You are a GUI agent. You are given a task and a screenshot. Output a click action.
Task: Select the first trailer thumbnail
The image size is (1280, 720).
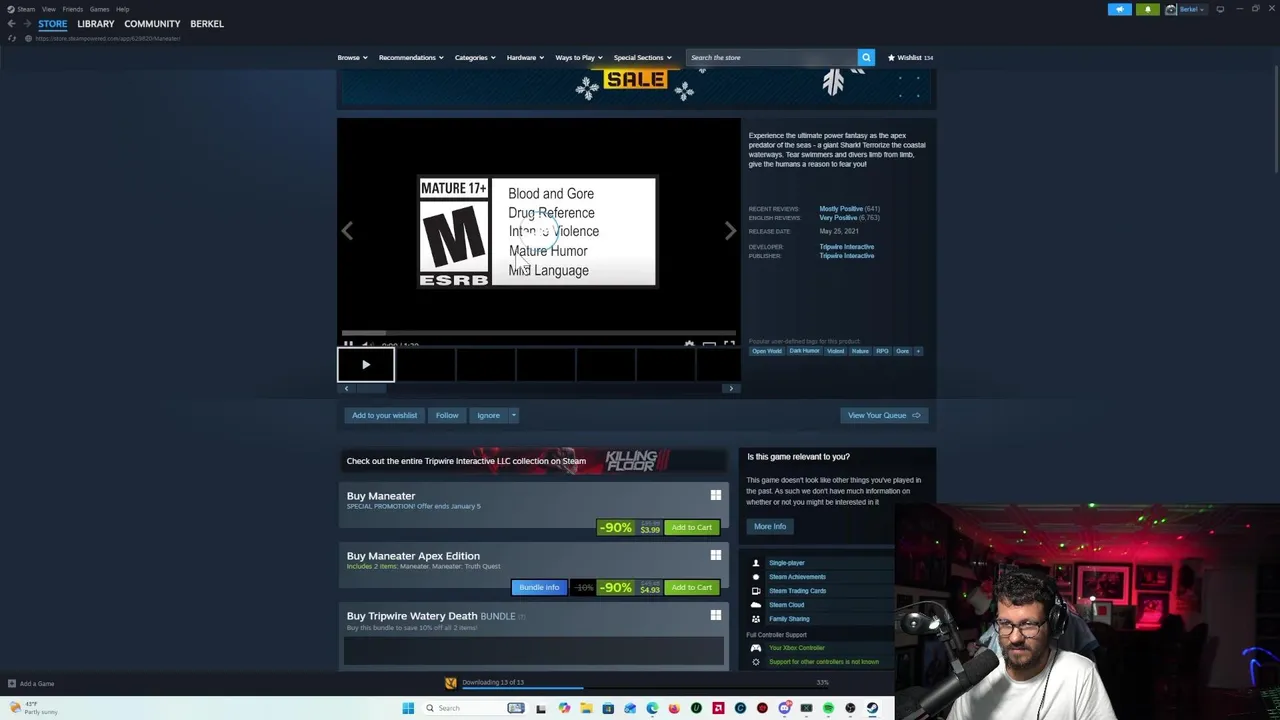(x=366, y=365)
